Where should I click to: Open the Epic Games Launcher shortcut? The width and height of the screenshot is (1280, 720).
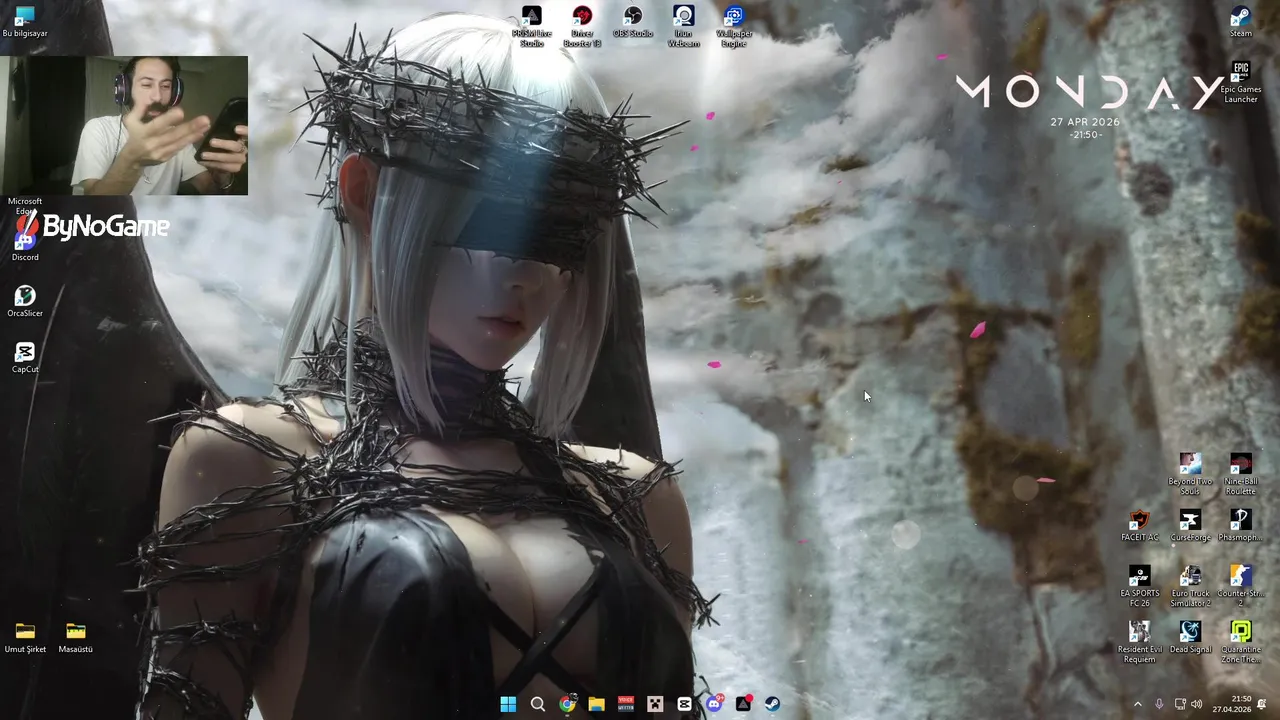tap(1241, 82)
